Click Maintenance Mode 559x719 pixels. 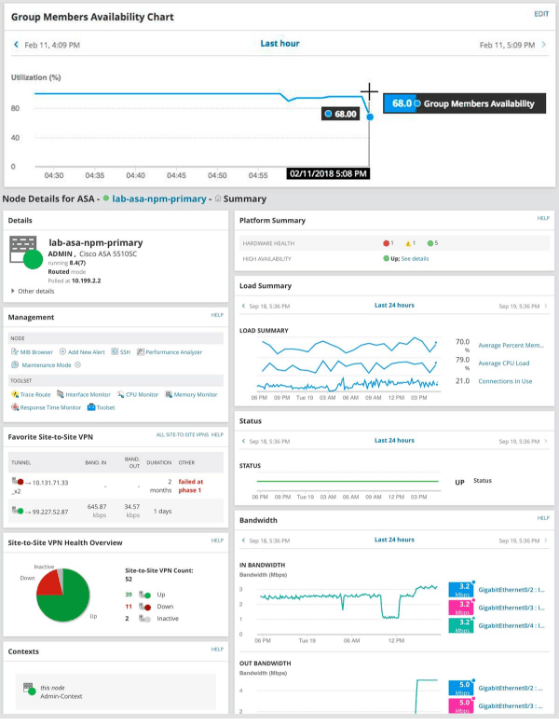[x=41, y=365]
